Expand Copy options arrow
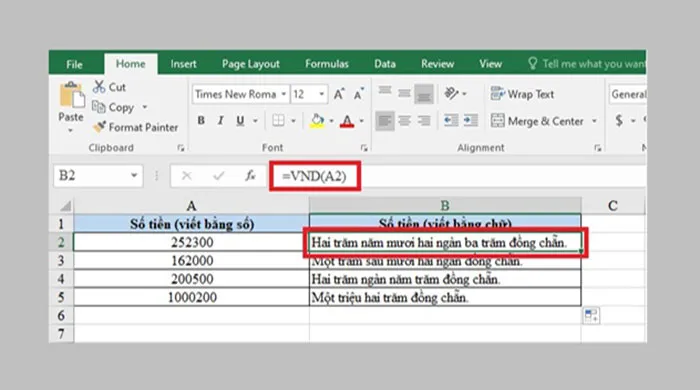The width and height of the screenshot is (700, 390). tap(145, 107)
